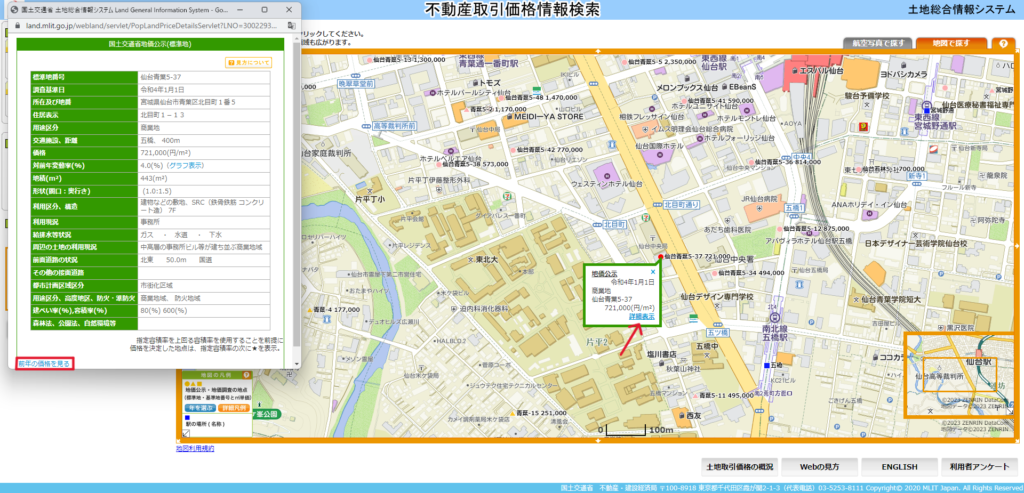
Task: Click MEIDI-YA STORE label on map
Action: (548, 116)
